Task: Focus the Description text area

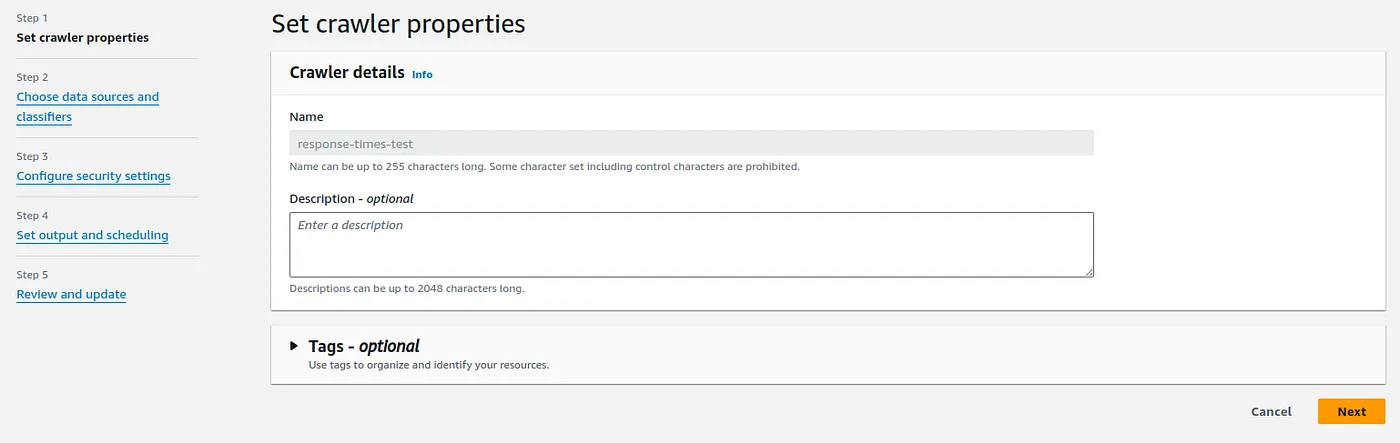Action: (691, 244)
